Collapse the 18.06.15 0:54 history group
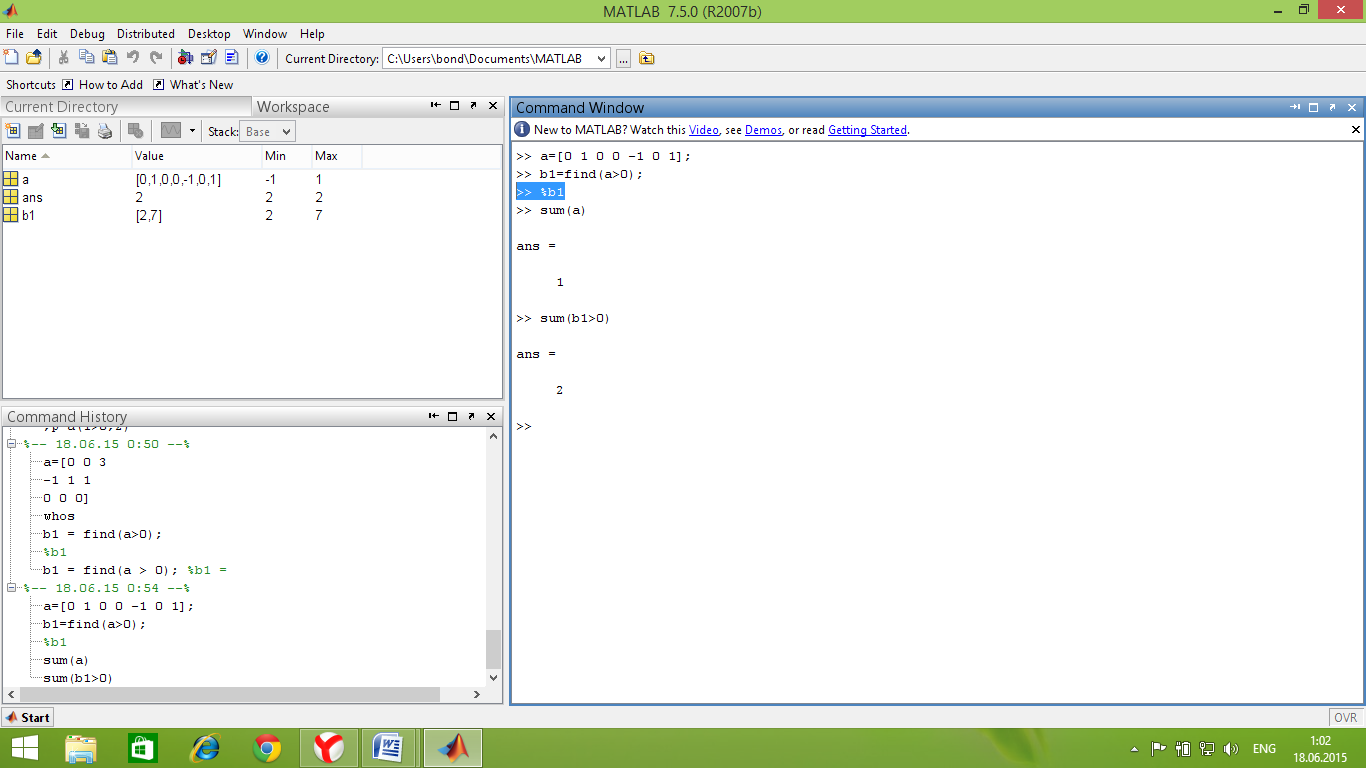The width and height of the screenshot is (1366, 768). (x=13, y=588)
